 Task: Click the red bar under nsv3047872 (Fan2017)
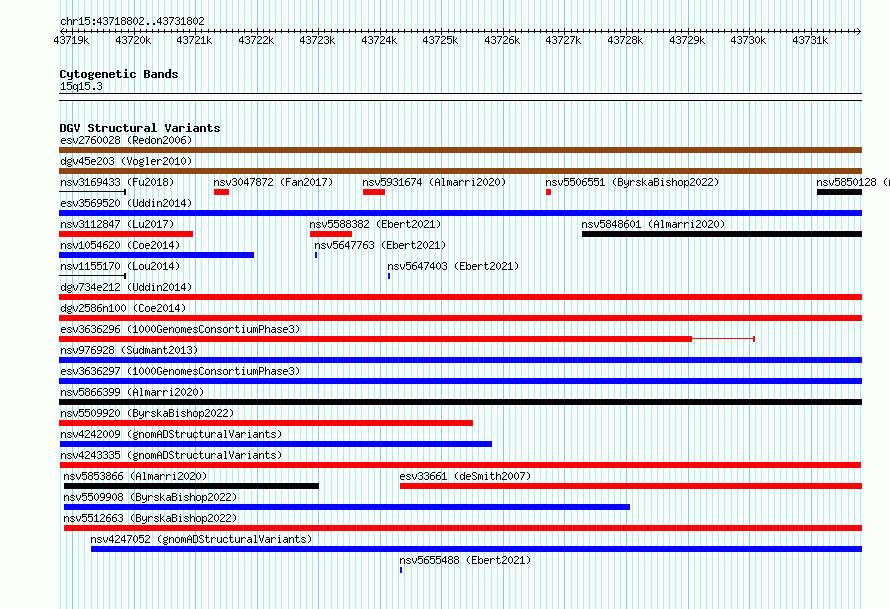pos(221,192)
